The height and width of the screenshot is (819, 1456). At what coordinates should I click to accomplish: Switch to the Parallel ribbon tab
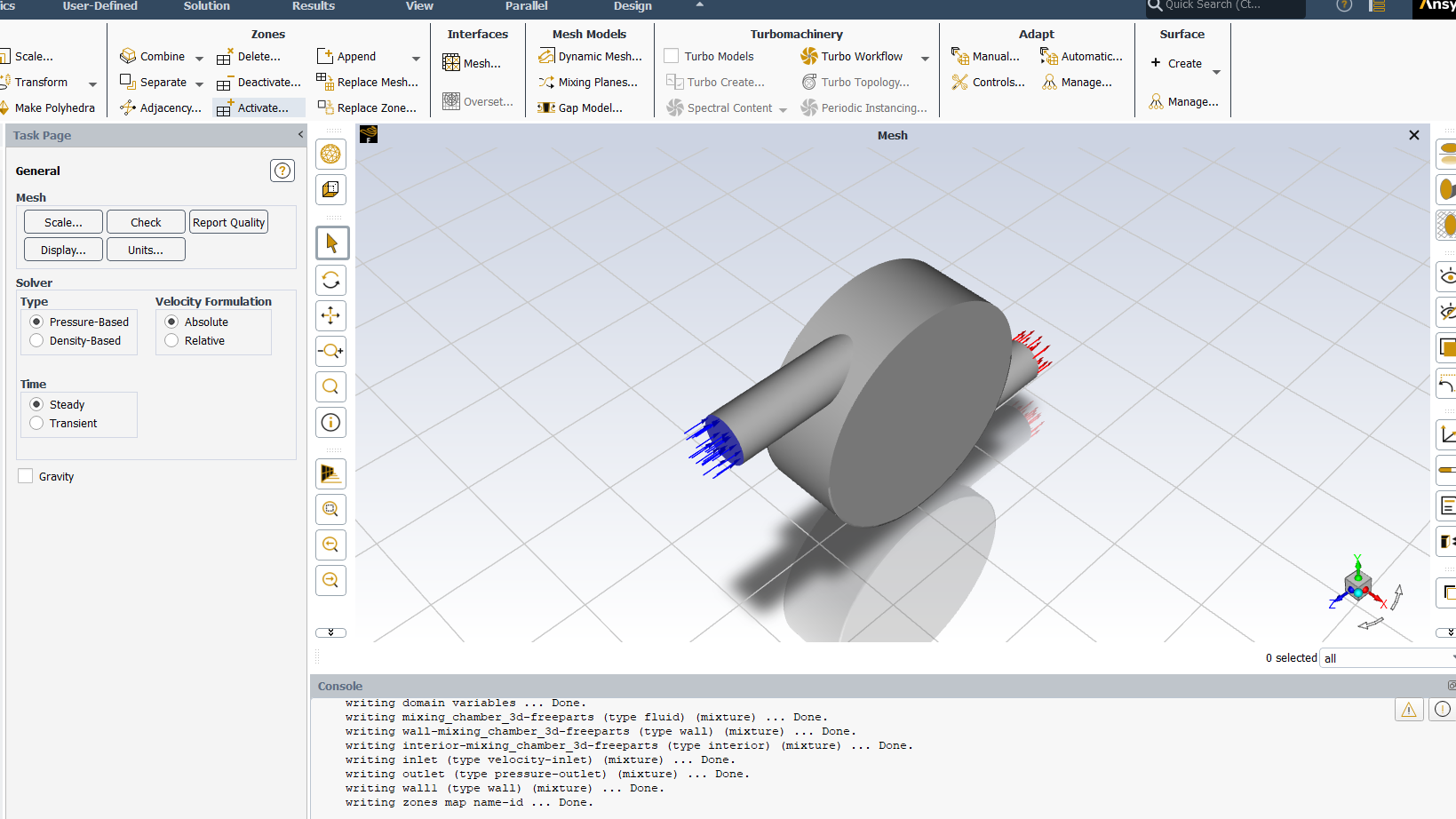pos(526,6)
